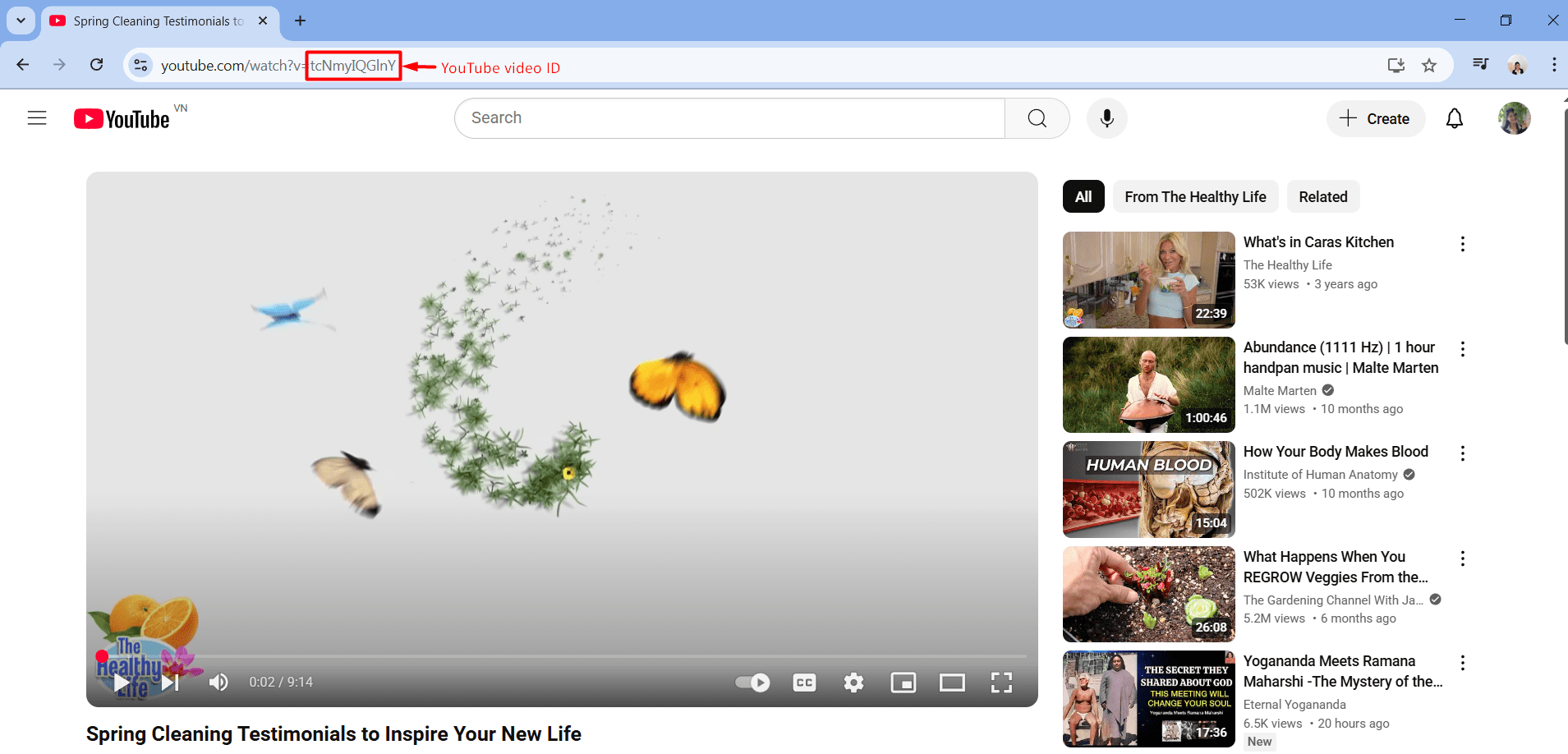This screenshot has width=1568, height=754.
Task: Toggle theater mode
Action: pyautogui.click(x=952, y=683)
